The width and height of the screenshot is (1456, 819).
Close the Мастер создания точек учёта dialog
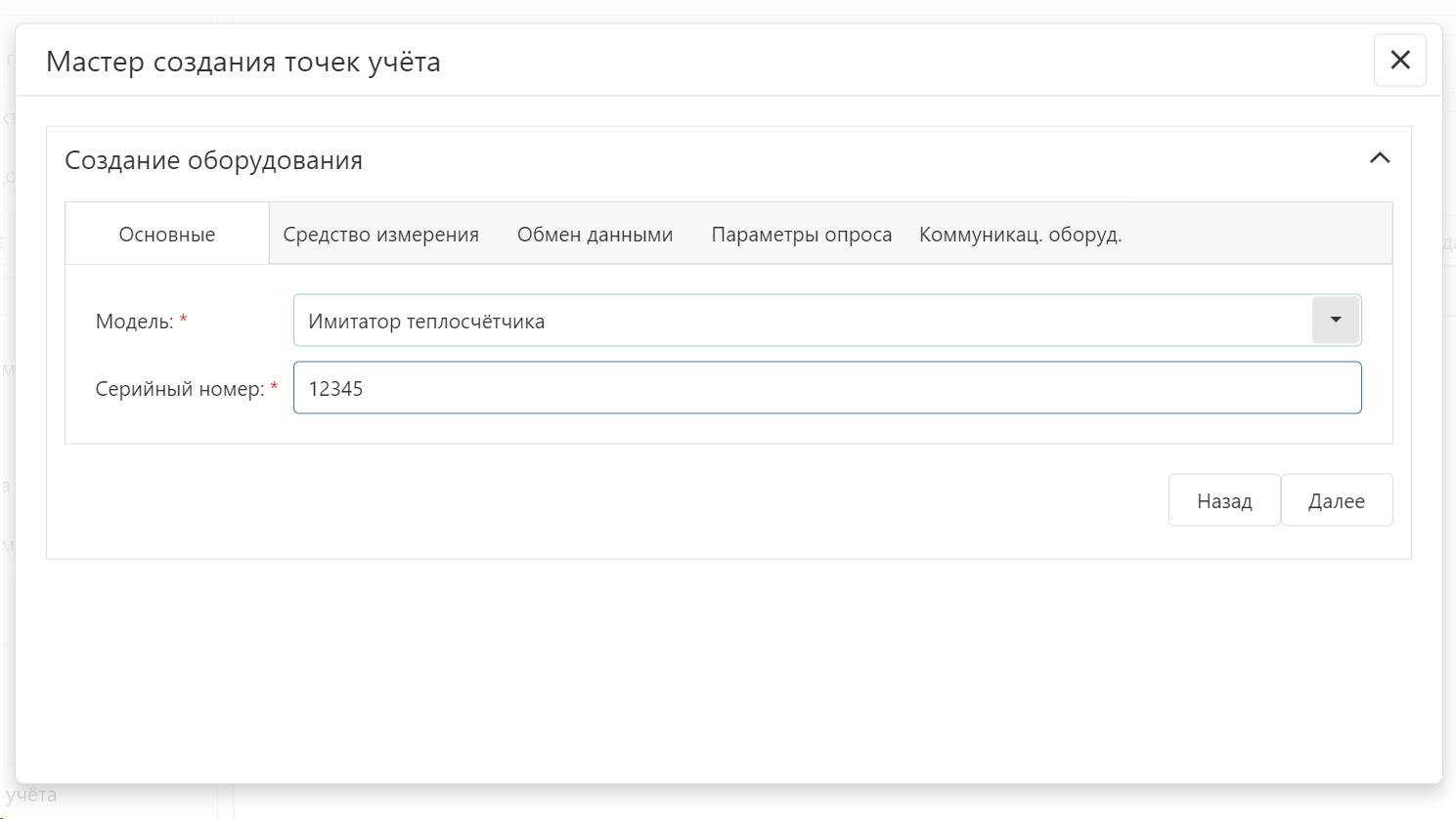(1399, 61)
